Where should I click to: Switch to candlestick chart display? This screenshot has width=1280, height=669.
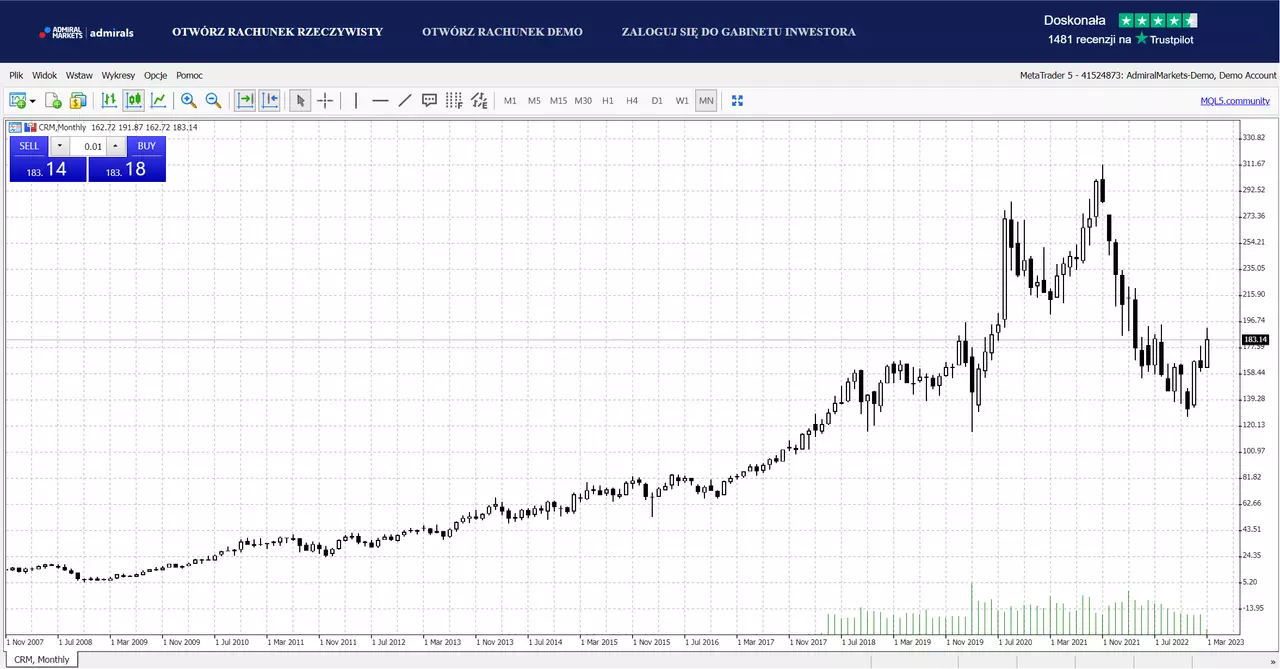pos(133,100)
